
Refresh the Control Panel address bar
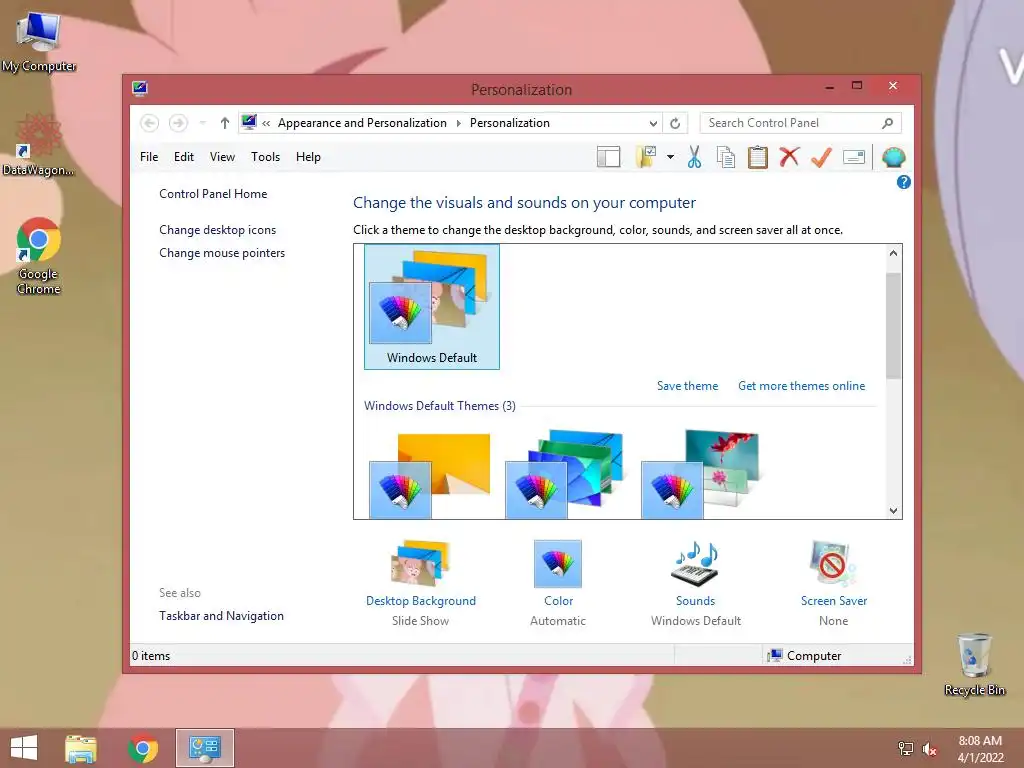click(x=675, y=123)
